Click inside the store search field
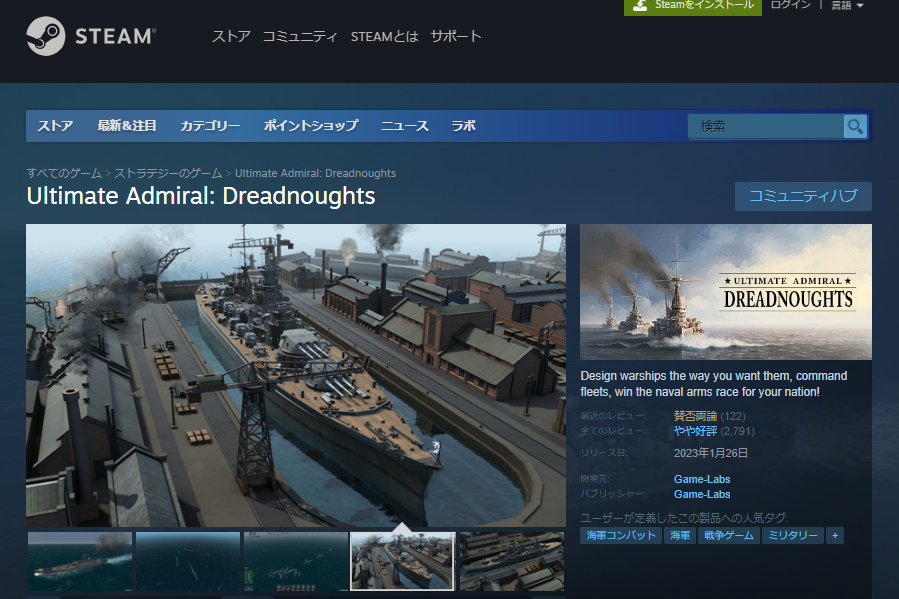Viewport: 899px width, 599px height. pyautogui.click(x=765, y=126)
